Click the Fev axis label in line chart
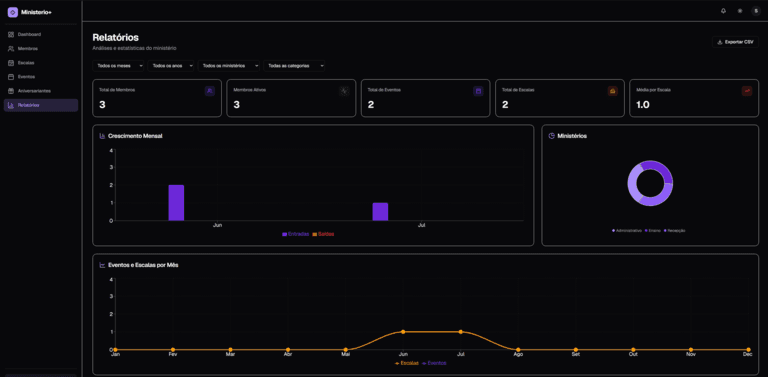Image resolution: width=768 pixels, height=377 pixels. point(172,353)
